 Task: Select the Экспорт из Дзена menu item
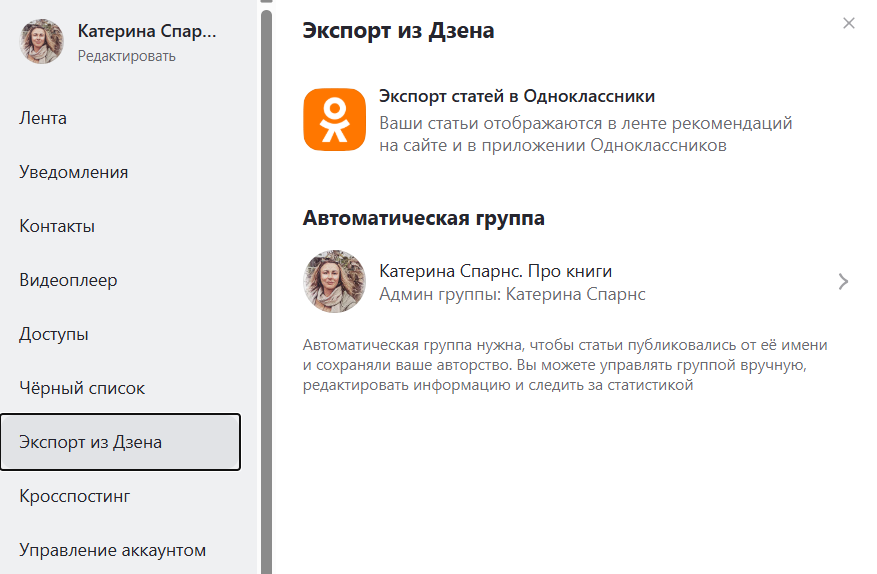[120, 442]
